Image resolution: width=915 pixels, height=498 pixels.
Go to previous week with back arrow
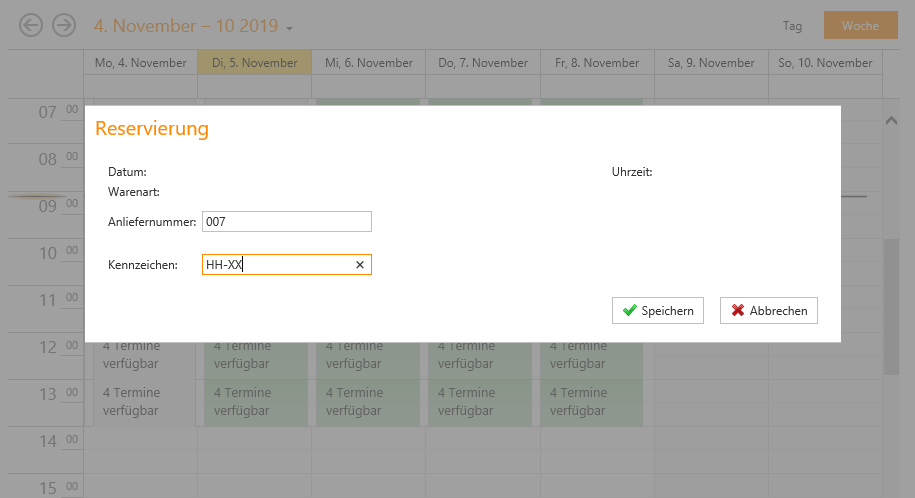pyautogui.click(x=31, y=25)
